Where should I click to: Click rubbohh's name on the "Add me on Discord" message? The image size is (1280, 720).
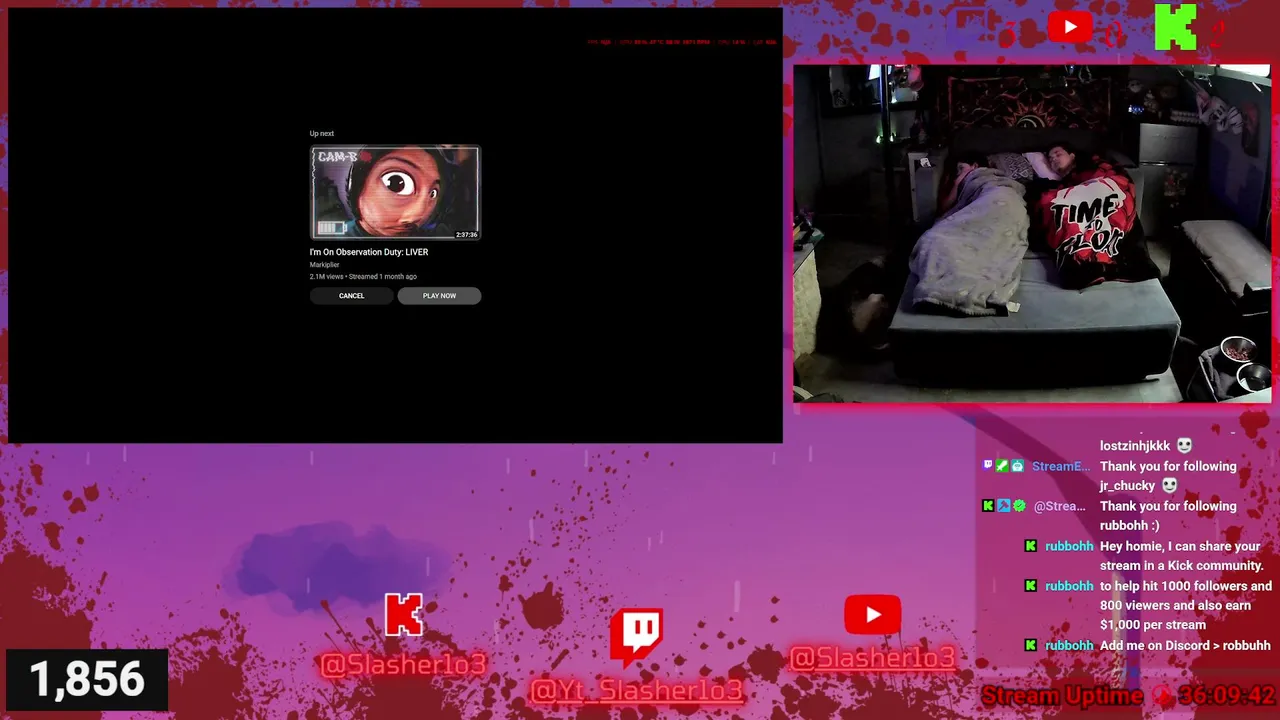pos(1069,646)
